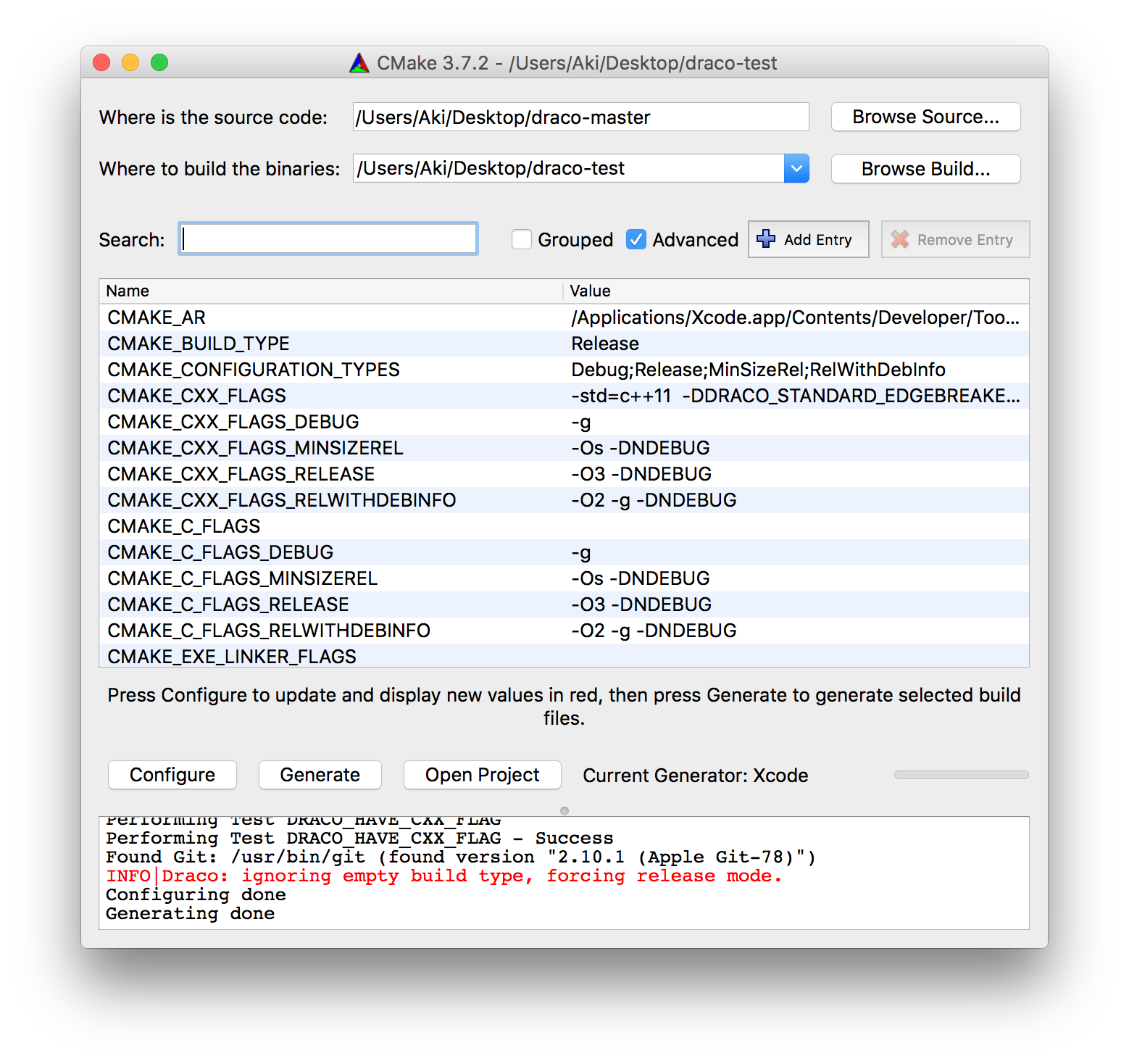Click the progress bar next to generator
Viewport: 1129px width, 1064px height.
[961, 775]
